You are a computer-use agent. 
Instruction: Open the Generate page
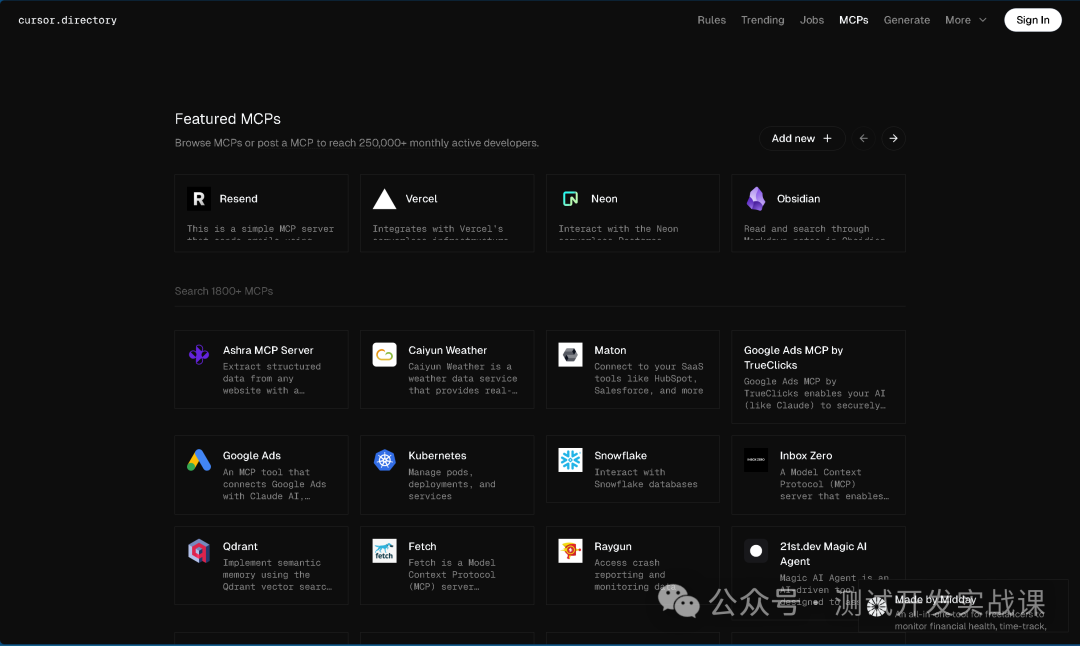[x=906, y=20]
